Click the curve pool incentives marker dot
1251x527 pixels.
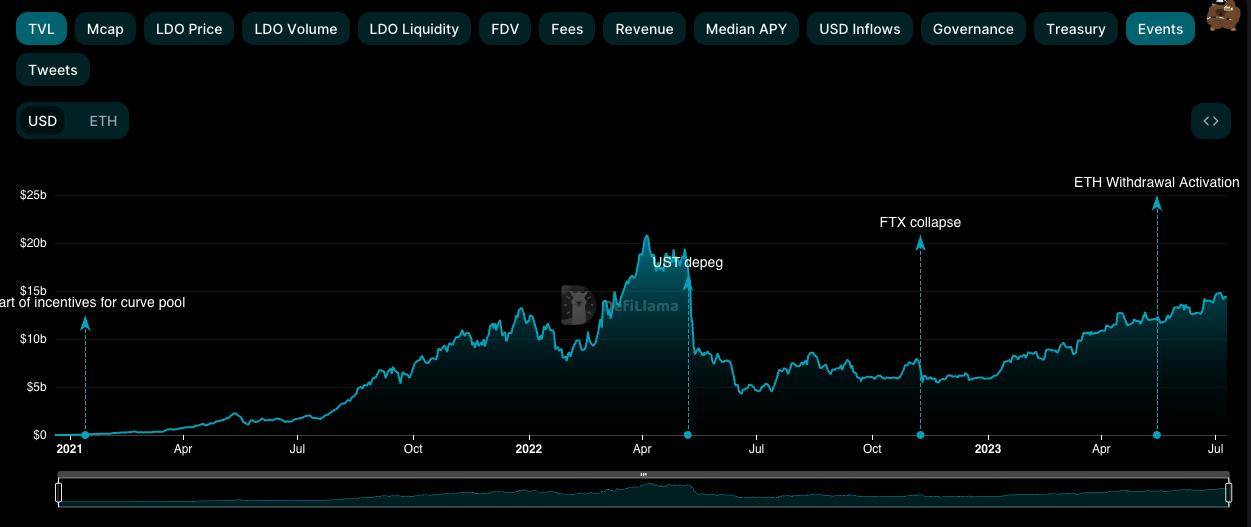[x=85, y=435]
